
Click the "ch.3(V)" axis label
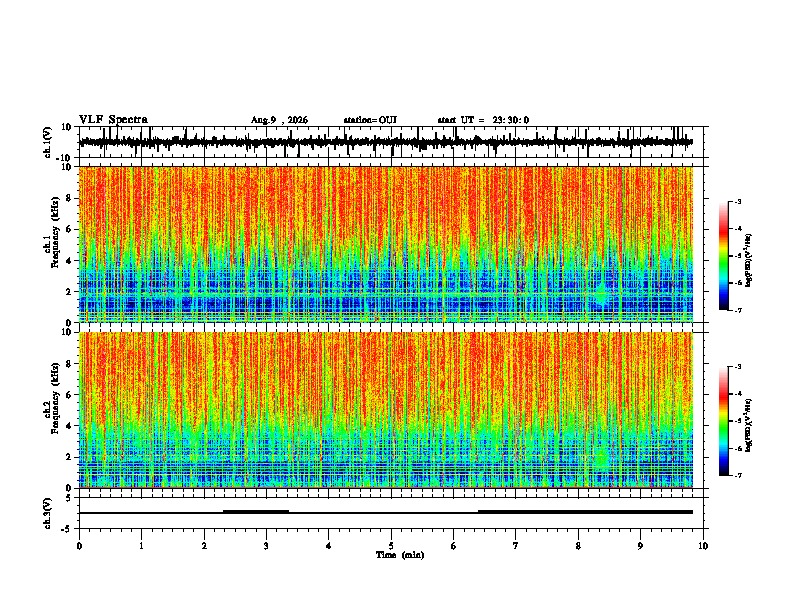coord(48,514)
